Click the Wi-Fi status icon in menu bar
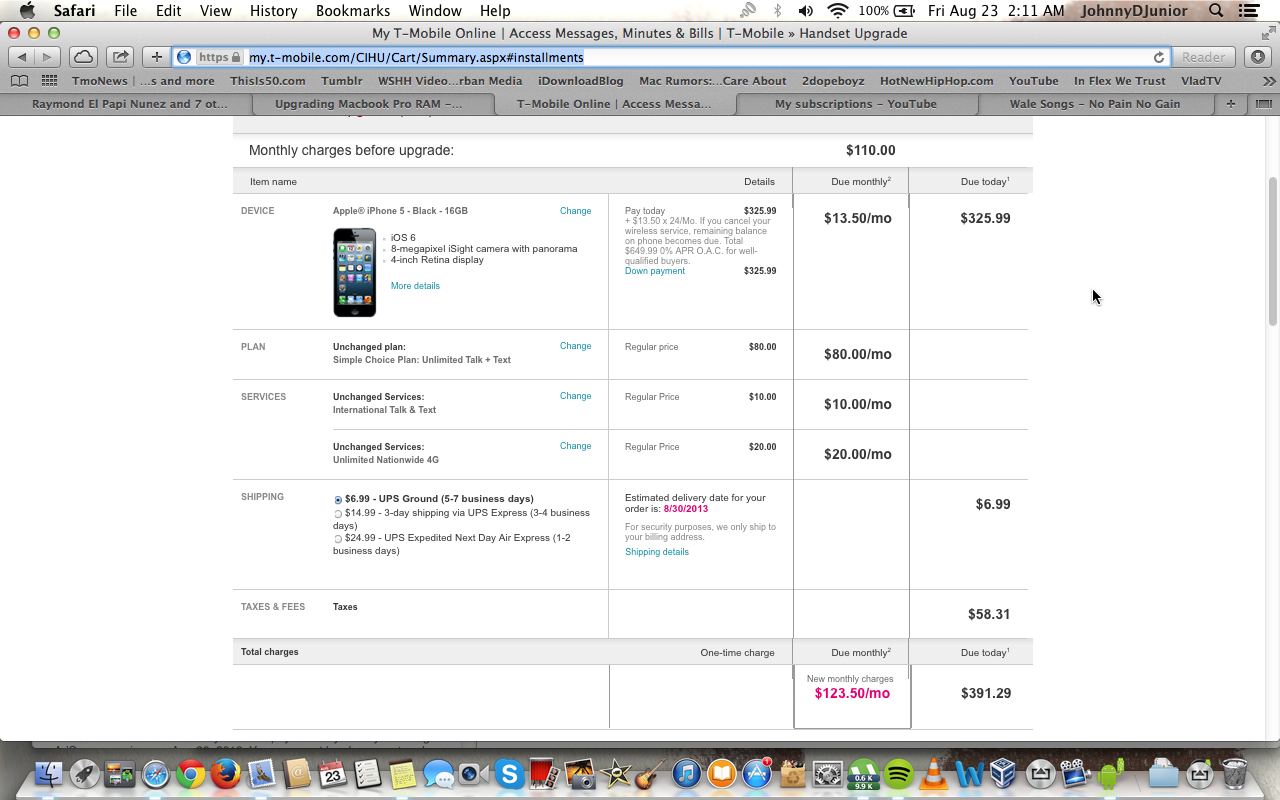The height and width of the screenshot is (800, 1280). (838, 11)
